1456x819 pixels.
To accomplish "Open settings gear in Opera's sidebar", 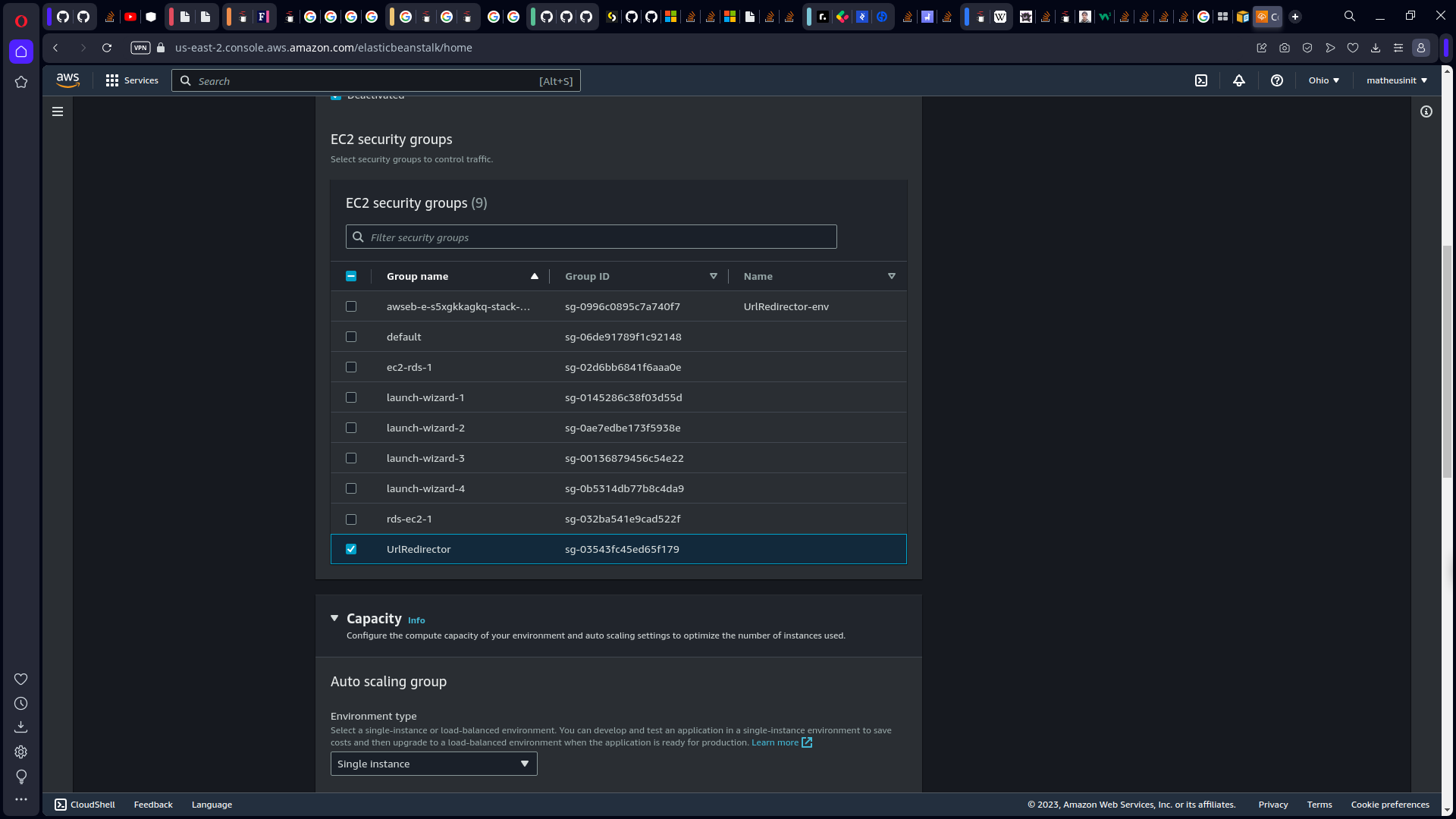I will [21, 752].
